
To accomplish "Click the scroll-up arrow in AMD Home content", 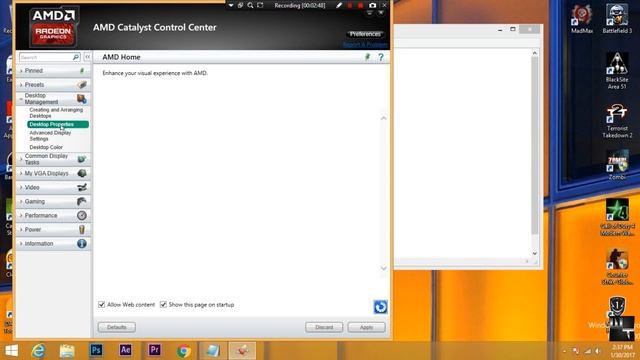I will (384, 118).
